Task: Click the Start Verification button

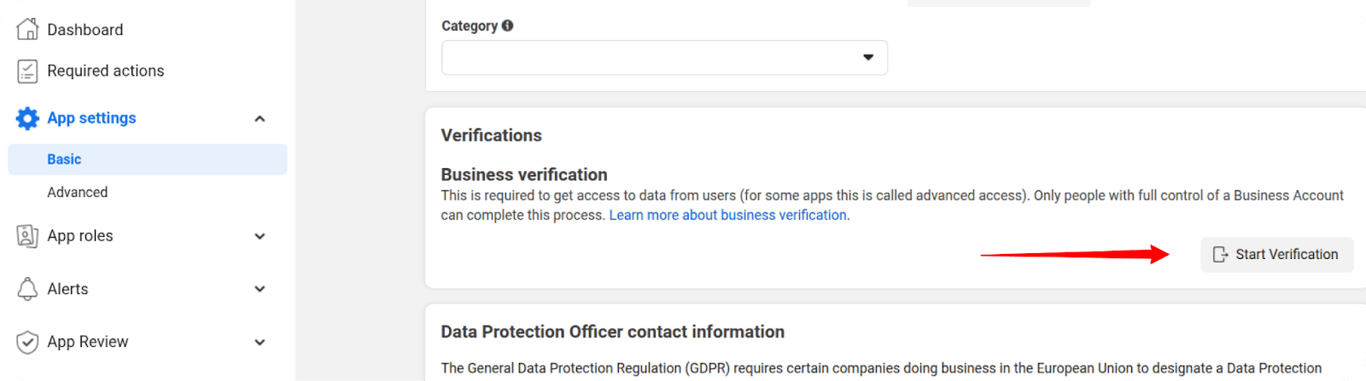Action: [1277, 254]
